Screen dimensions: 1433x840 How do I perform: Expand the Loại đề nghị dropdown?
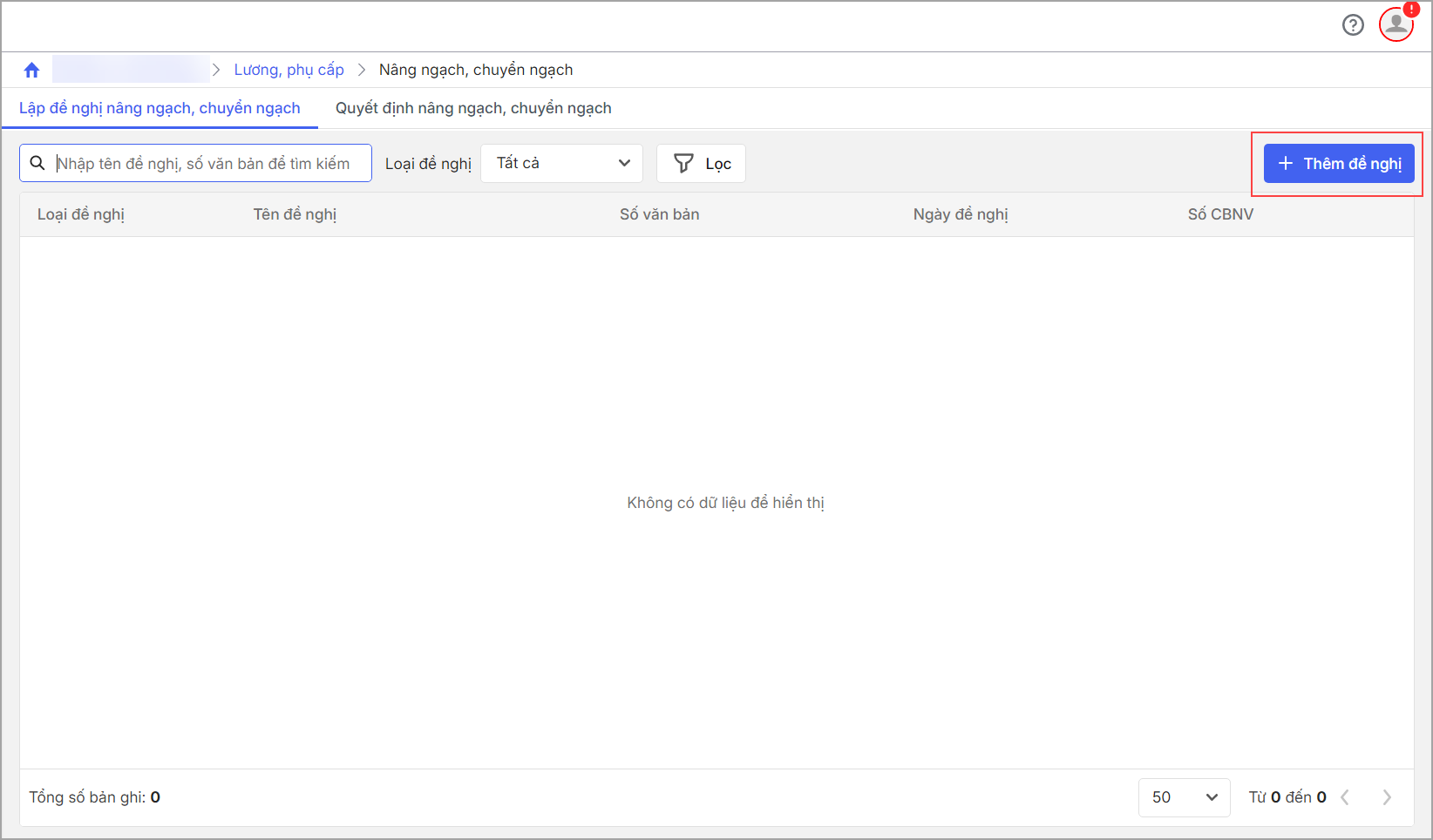(x=561, y=164)
